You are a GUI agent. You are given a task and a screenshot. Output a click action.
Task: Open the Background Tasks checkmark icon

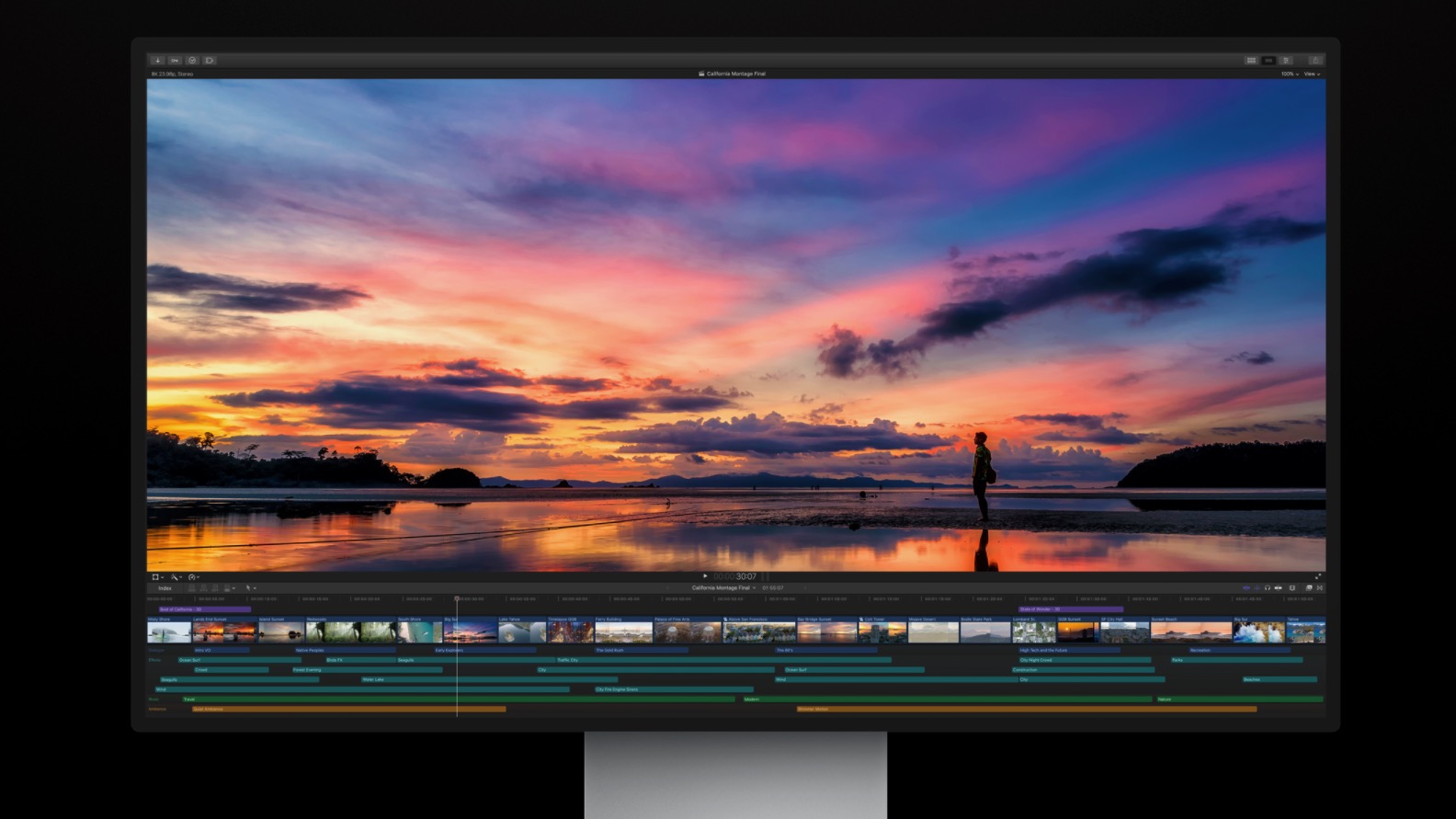tap(192, 61)
